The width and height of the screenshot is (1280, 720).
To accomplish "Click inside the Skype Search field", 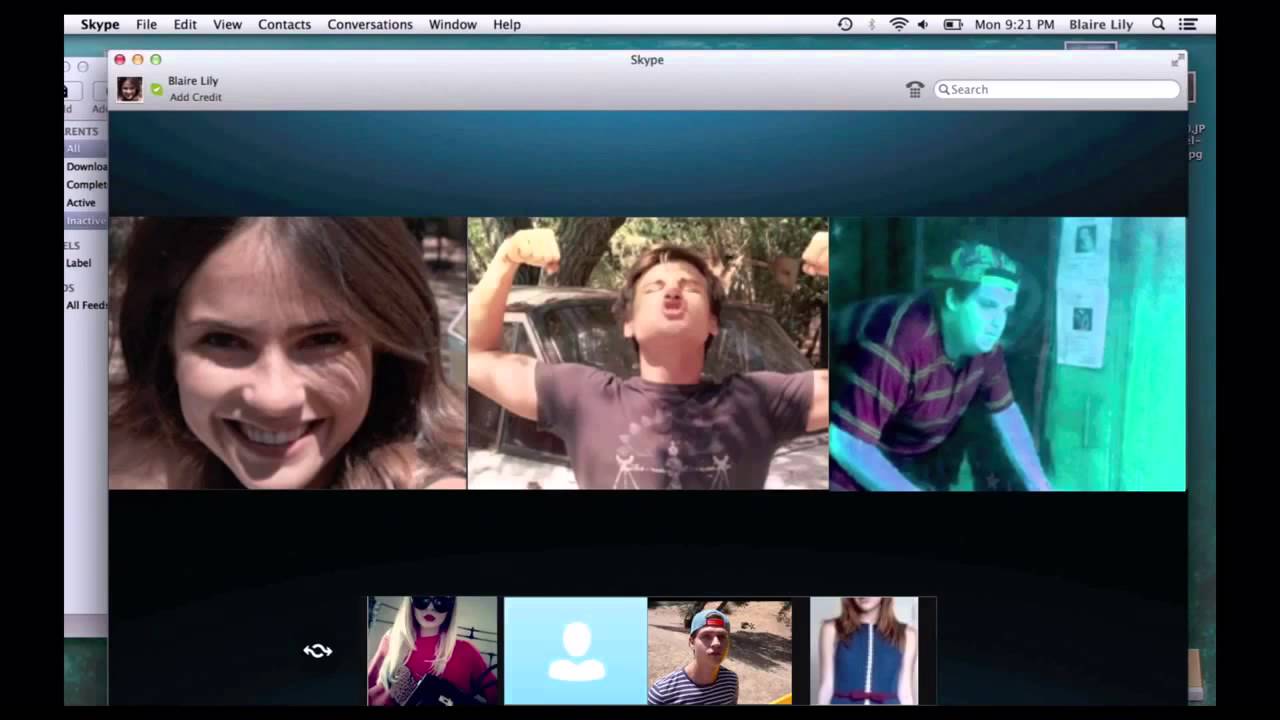I will 1060,90.
